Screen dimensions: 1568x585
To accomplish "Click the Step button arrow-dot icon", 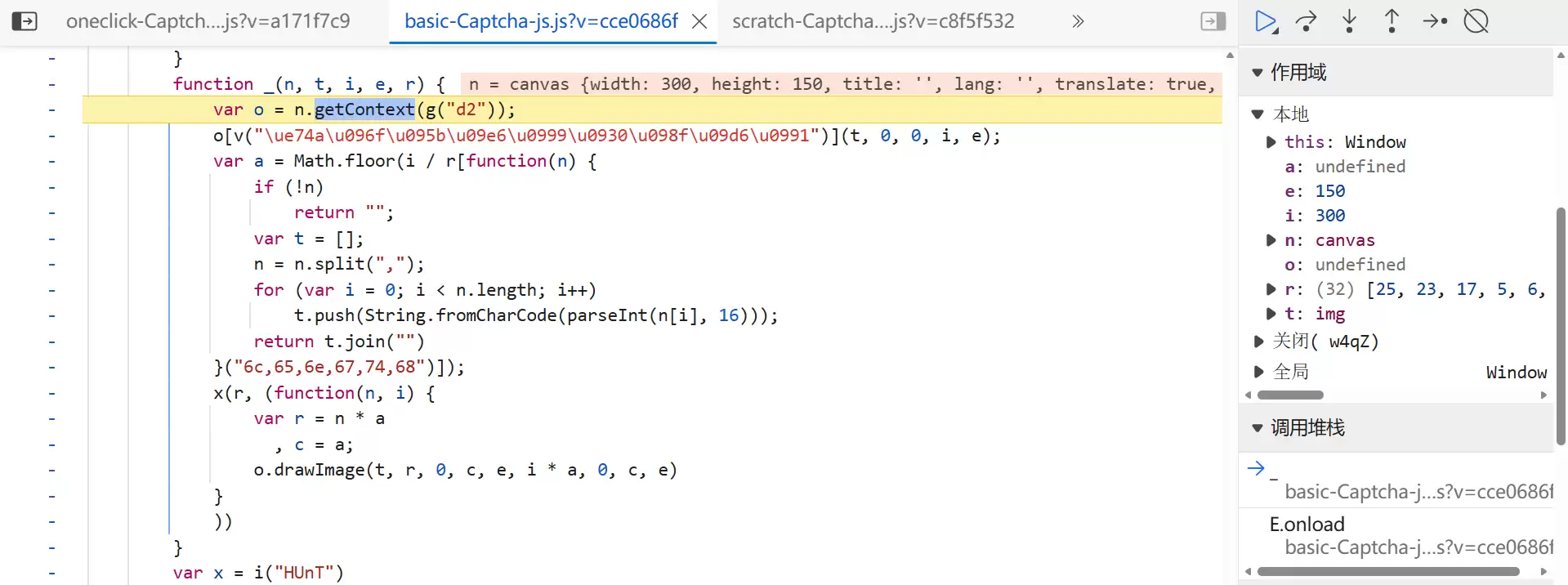I will pyautogui.click(x=1435, y=21).
